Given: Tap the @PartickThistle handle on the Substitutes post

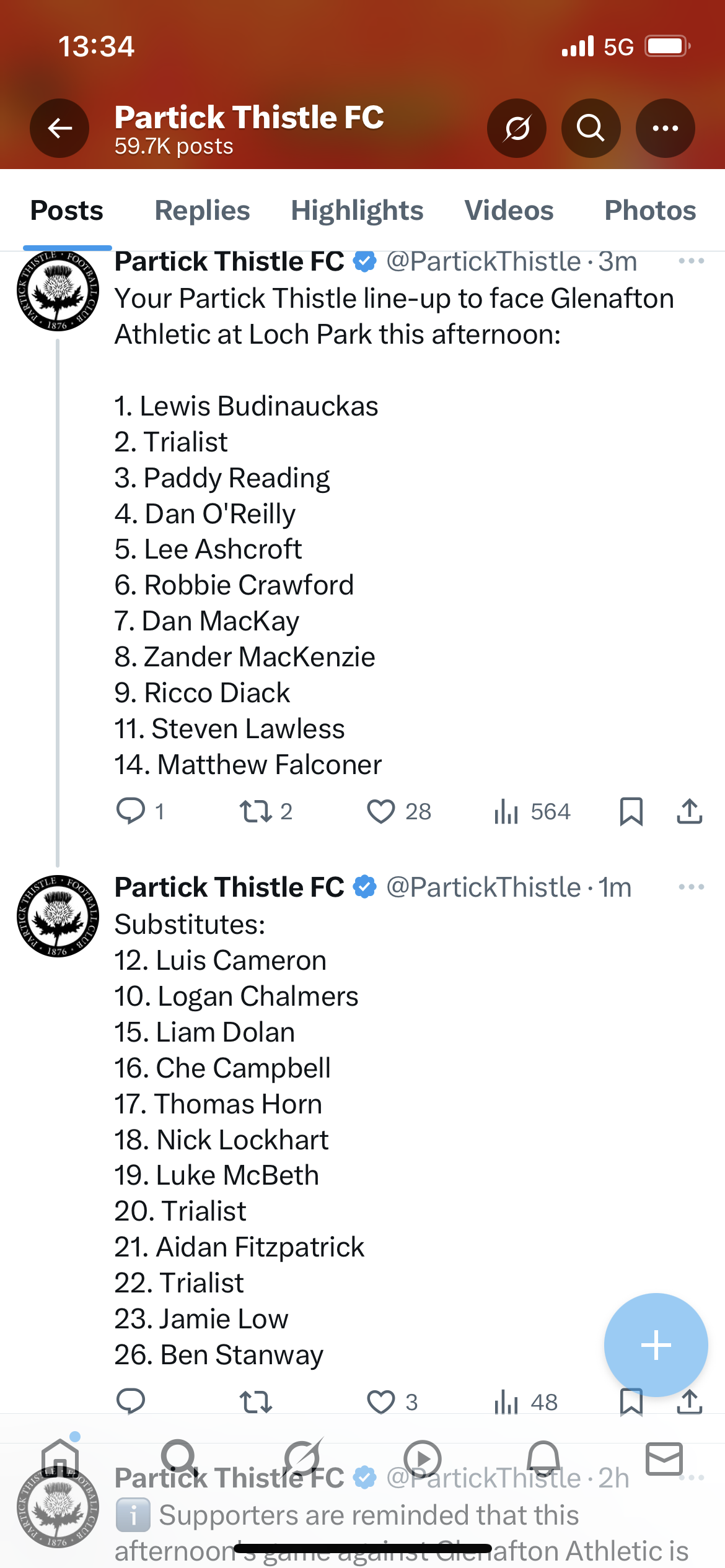Looking at the screenshot, I should [483, 887].
